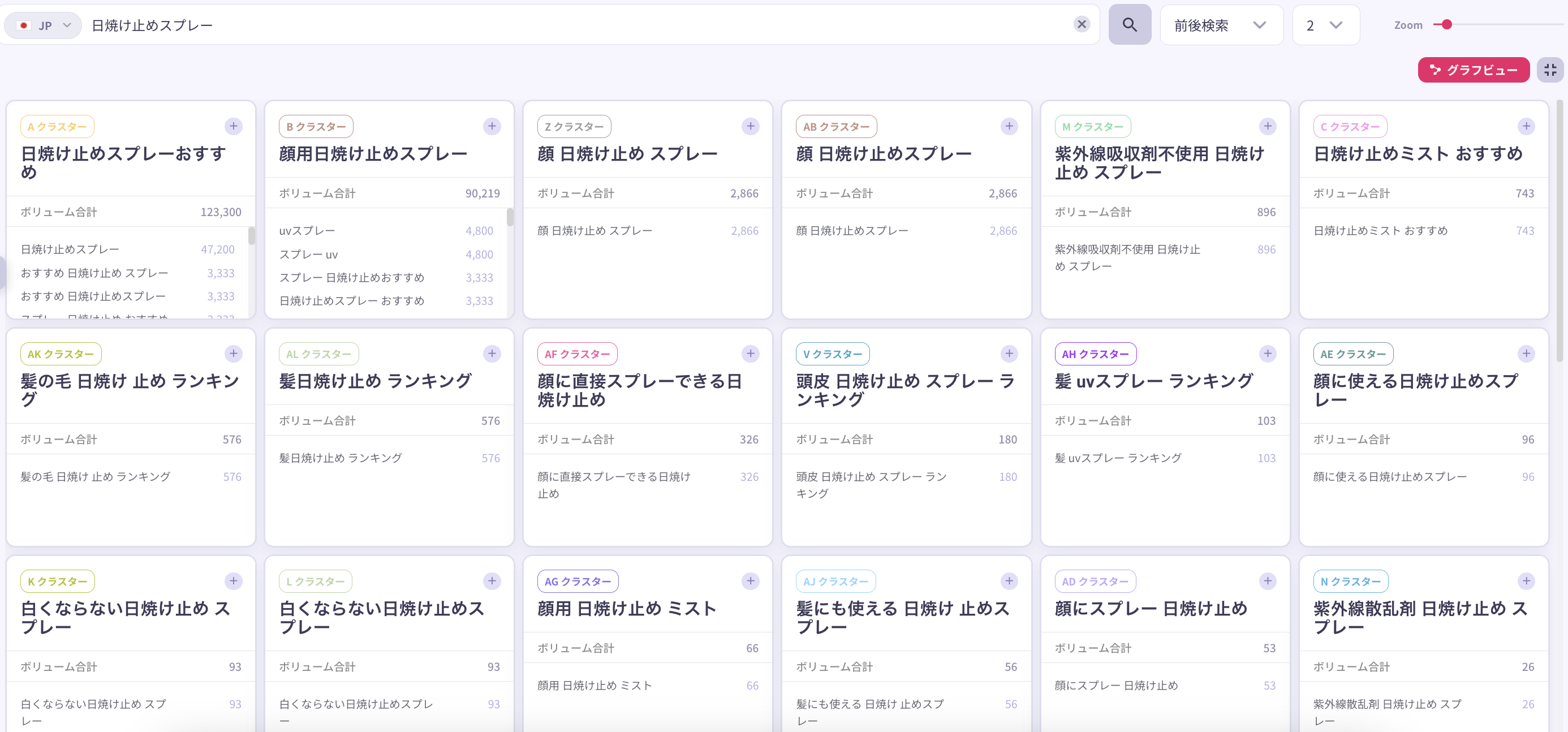Viewport: 1568px width, 732px height.
Task: Switch to グラフビュー graph view
Action: tap(1473, 70)
